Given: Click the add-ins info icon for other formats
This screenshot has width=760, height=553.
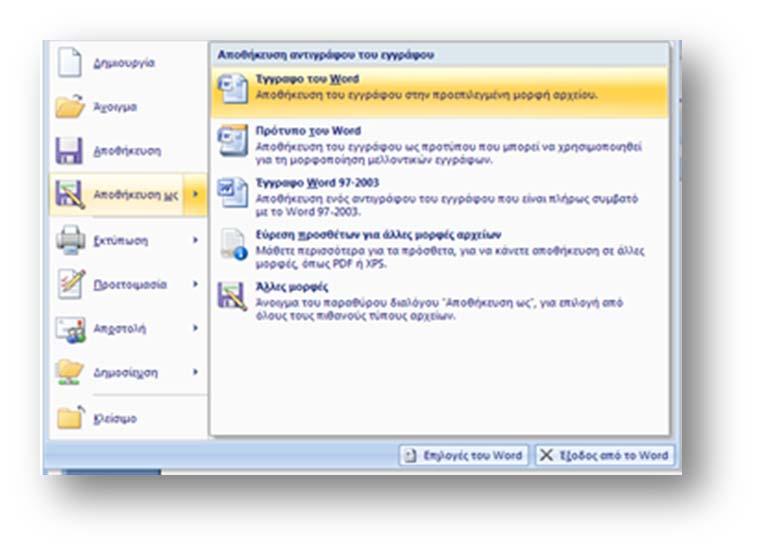Looking at the screenshot, I should [x=234, y=244].
